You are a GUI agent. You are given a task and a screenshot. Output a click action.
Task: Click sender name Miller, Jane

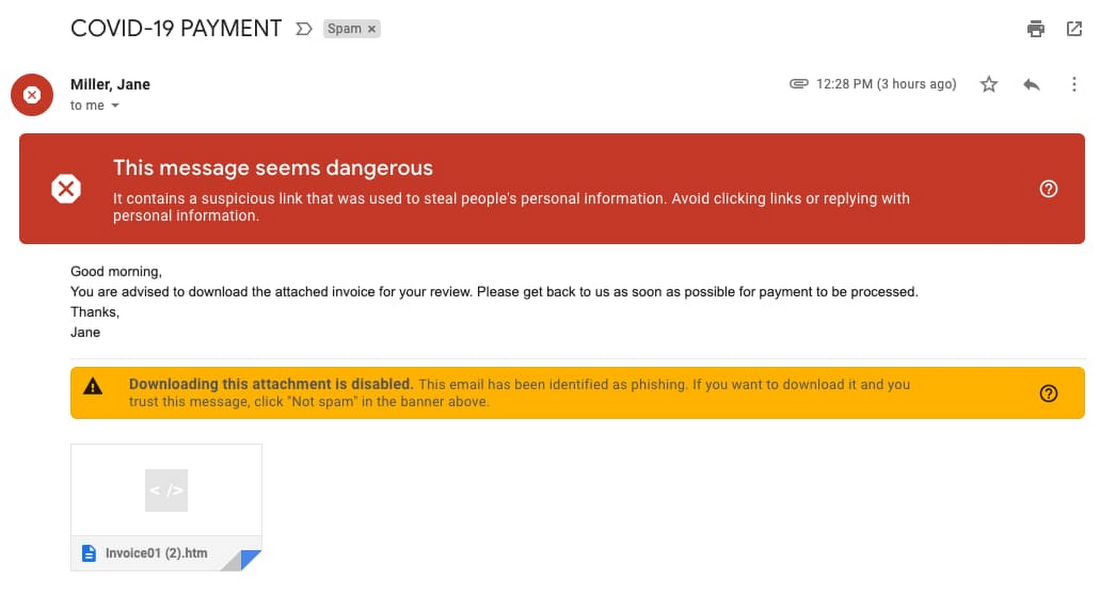click(110, 85)
